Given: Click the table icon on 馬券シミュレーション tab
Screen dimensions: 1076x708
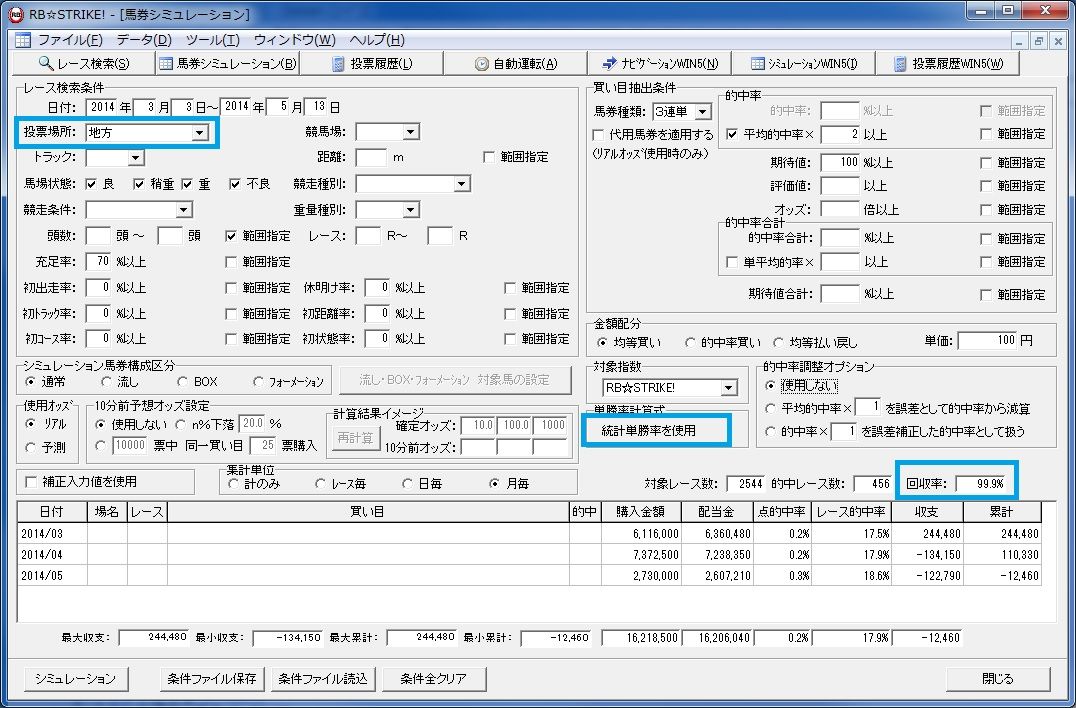Looking at the screenshot, I should (x=165, y=64).
